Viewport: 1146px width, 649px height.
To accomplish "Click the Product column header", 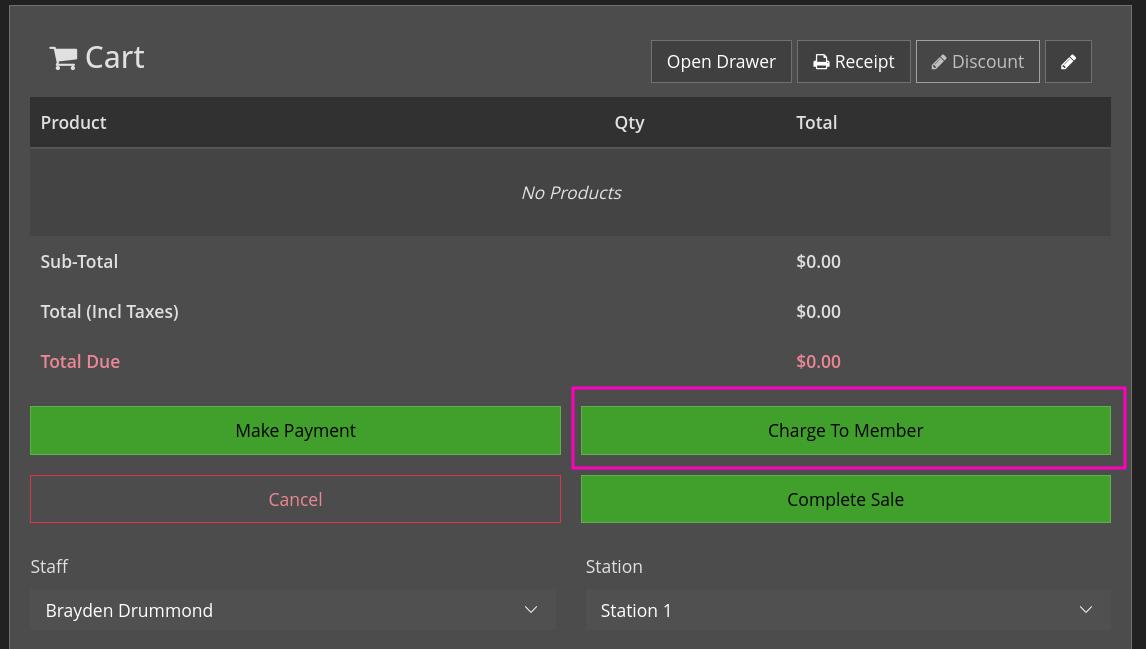I will pos(73,123).
